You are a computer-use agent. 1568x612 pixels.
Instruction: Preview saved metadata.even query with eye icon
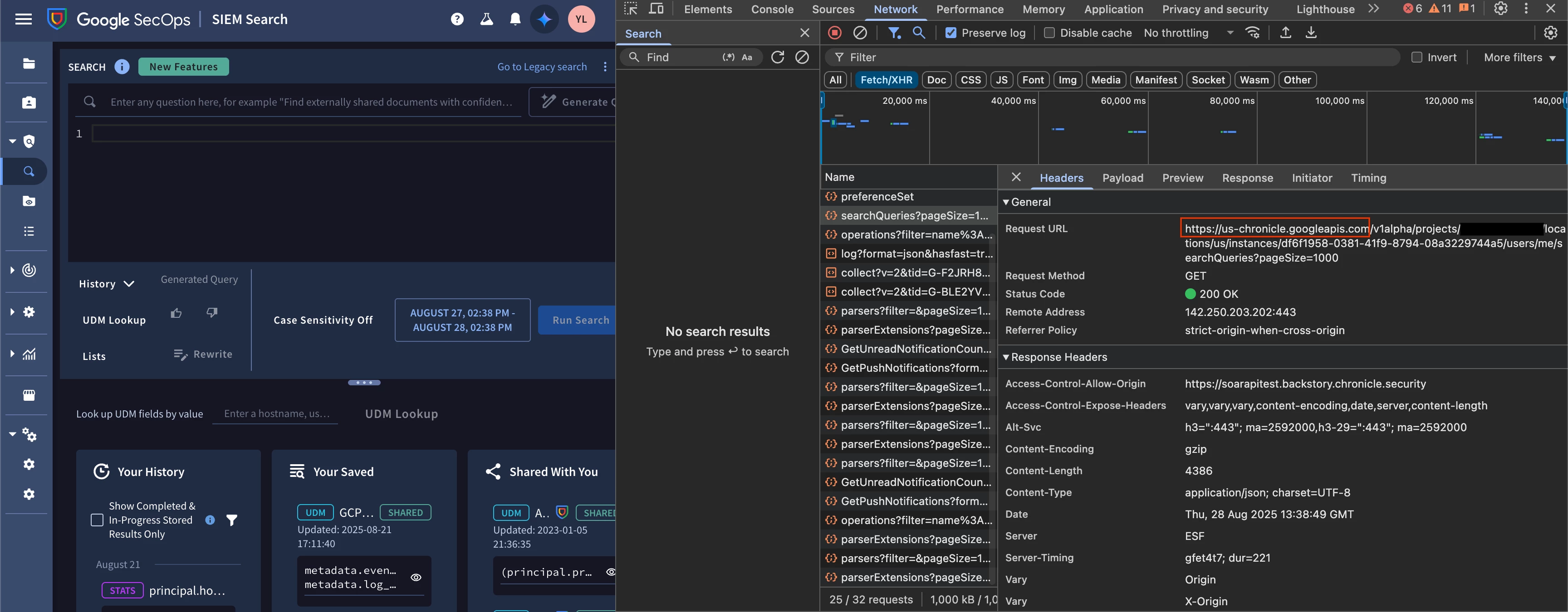pos(416,578)
